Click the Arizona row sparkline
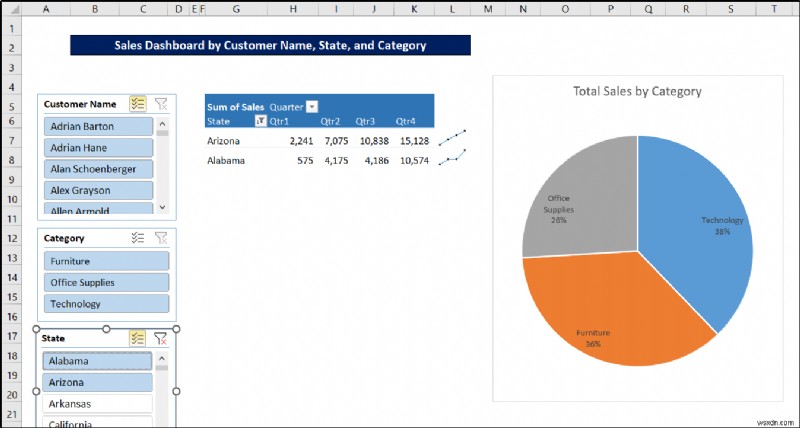This screenshot has height=428, width=800. point(451,139)
